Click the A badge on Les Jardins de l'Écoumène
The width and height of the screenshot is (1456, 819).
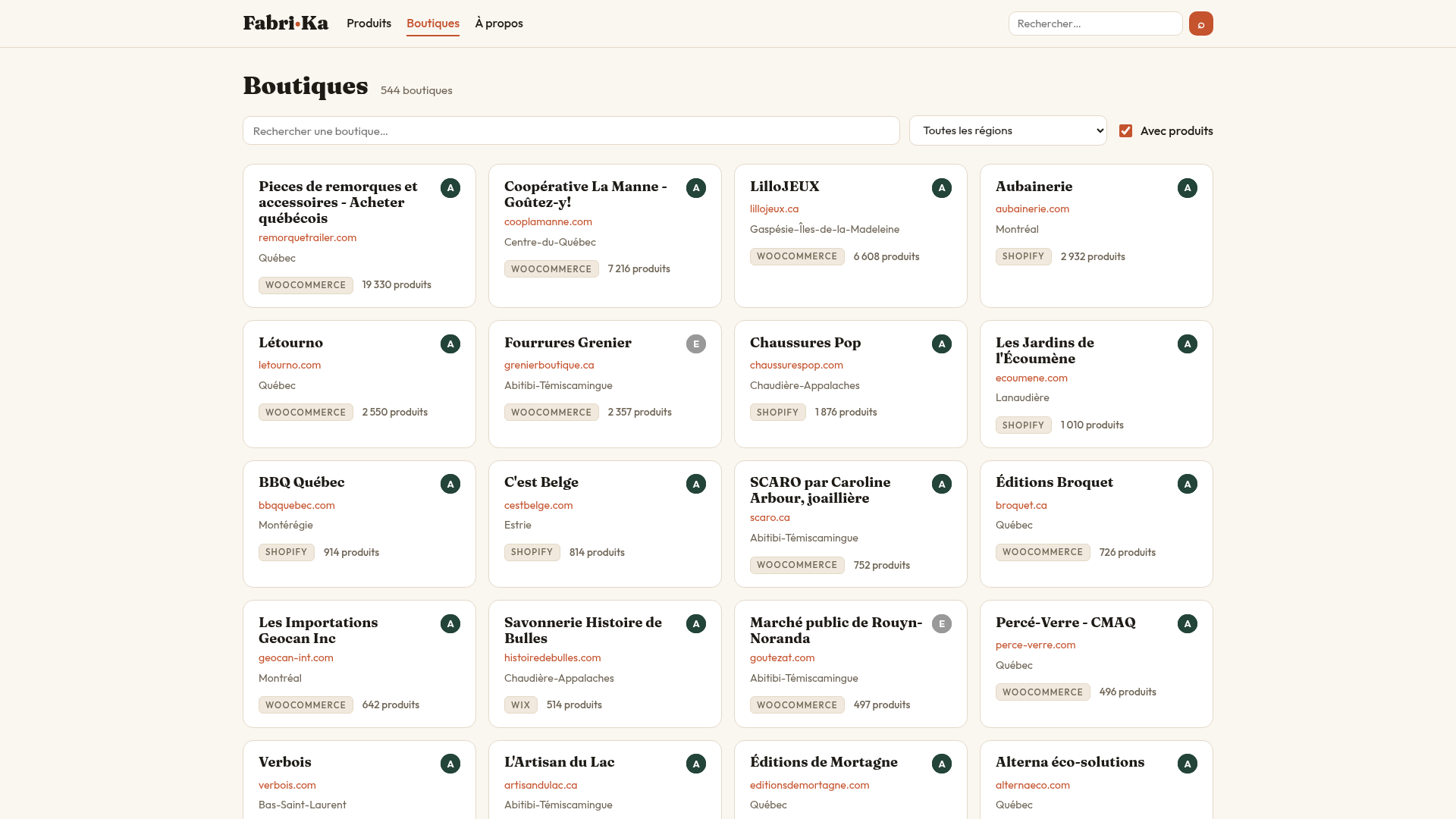pos(1188,344)
